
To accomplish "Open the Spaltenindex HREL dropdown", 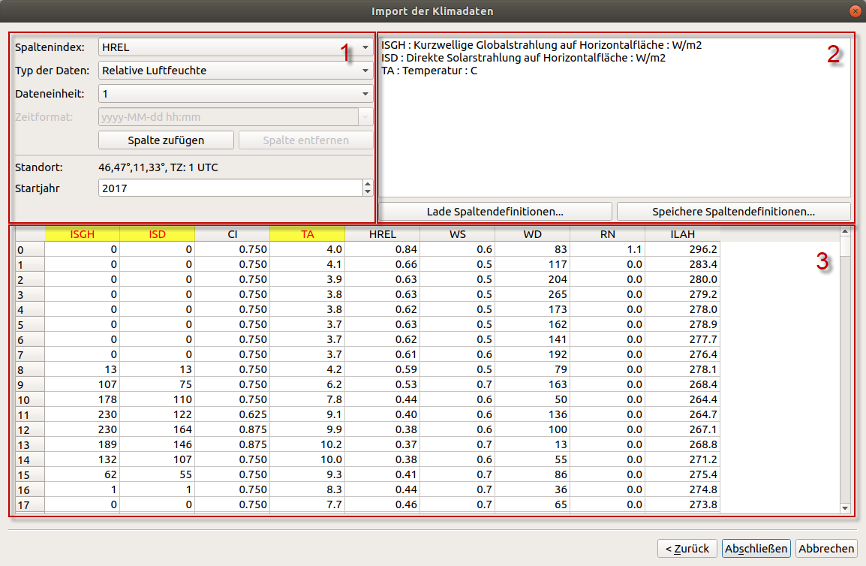I will pos(235,47).
